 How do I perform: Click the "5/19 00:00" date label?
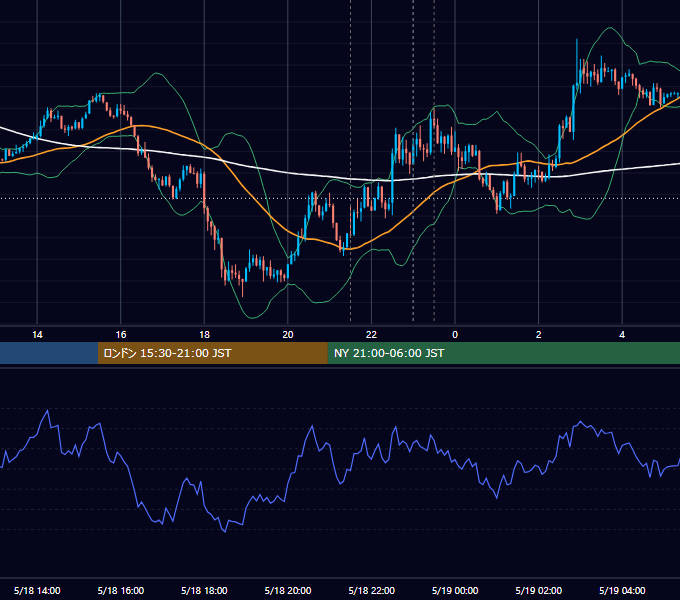tap(455, 590)
